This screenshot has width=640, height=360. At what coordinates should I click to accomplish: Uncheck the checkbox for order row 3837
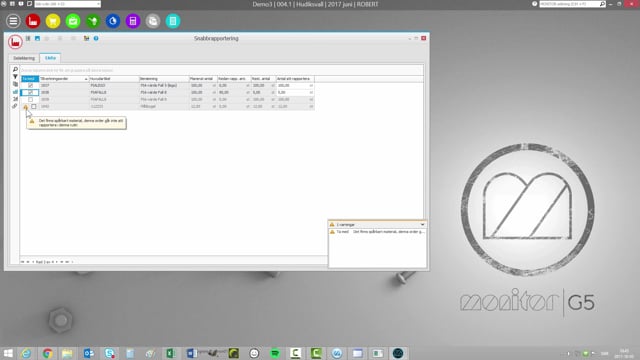click(31, 85)
